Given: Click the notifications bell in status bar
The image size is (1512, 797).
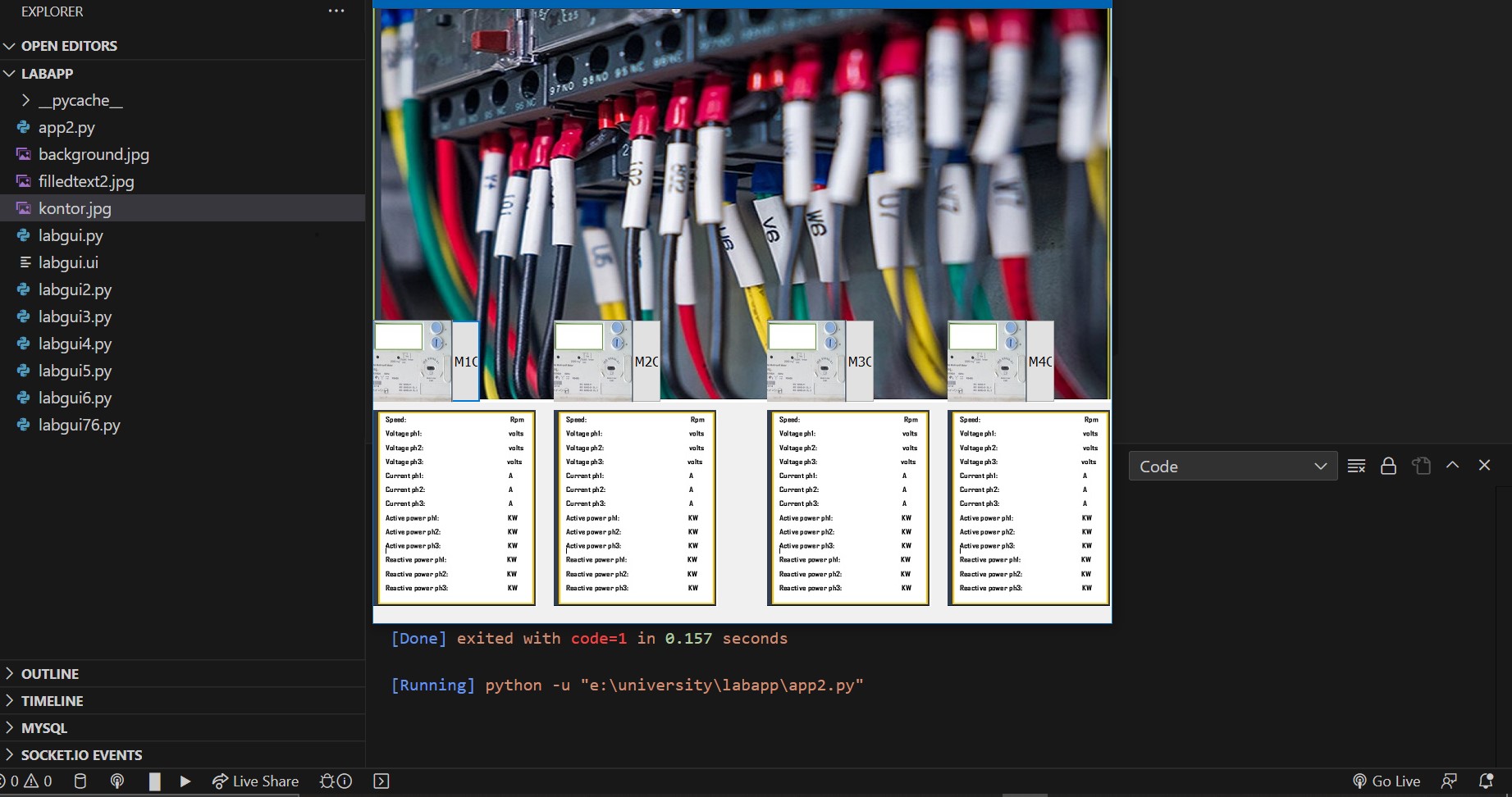Looking at the screenshot, I should tap(1486, 781).
